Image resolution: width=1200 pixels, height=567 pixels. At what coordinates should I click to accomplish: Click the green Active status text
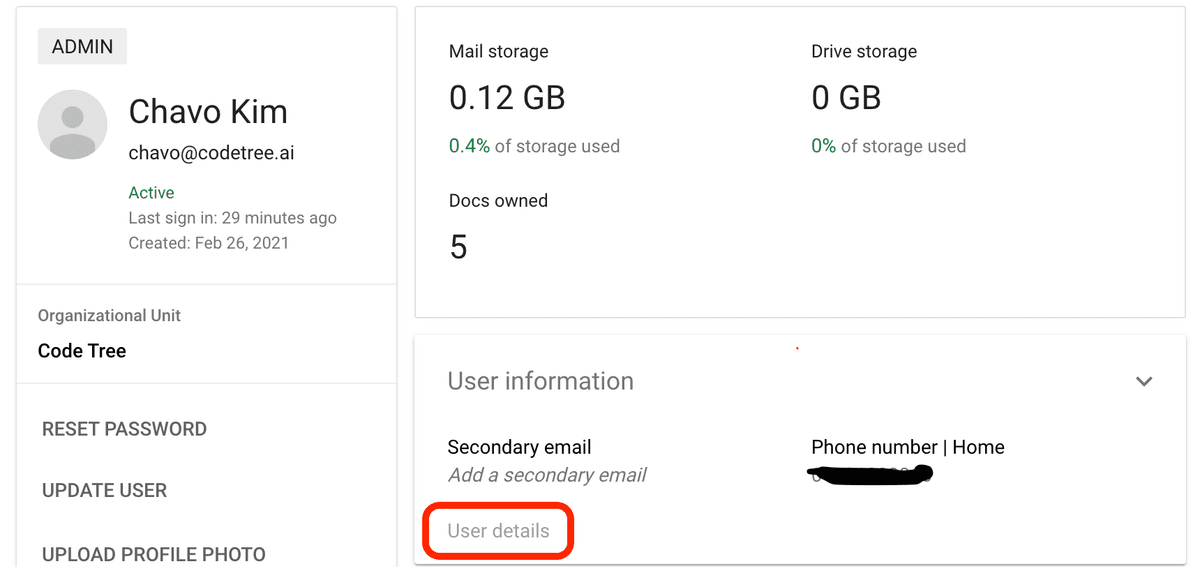(151, 193)
